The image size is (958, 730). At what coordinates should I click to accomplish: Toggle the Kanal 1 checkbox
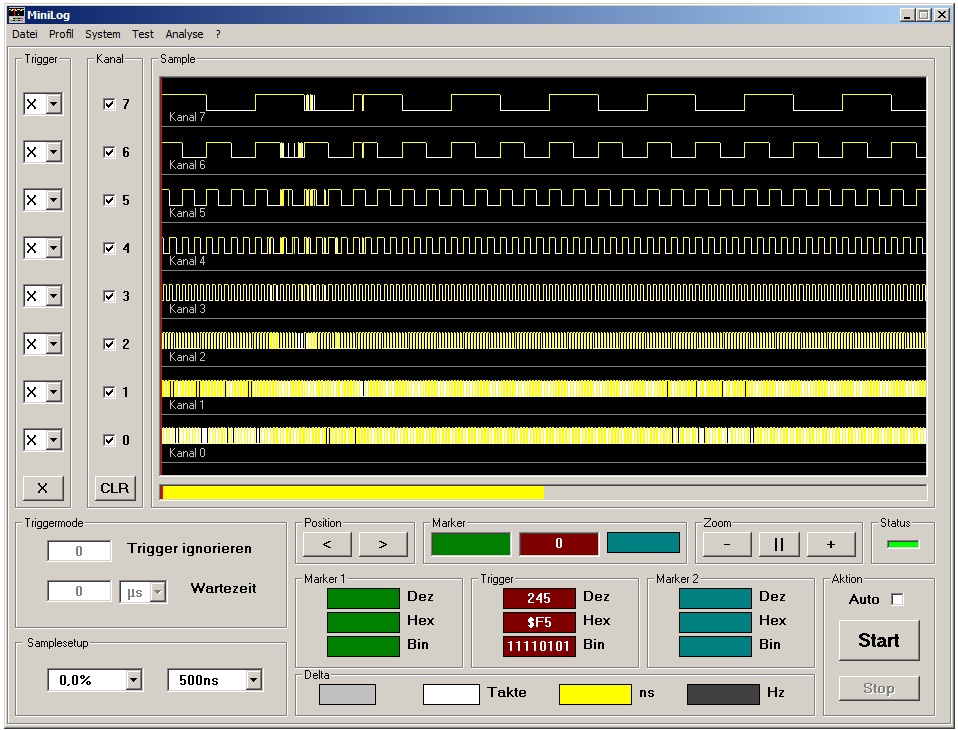(x=109, y=392)
